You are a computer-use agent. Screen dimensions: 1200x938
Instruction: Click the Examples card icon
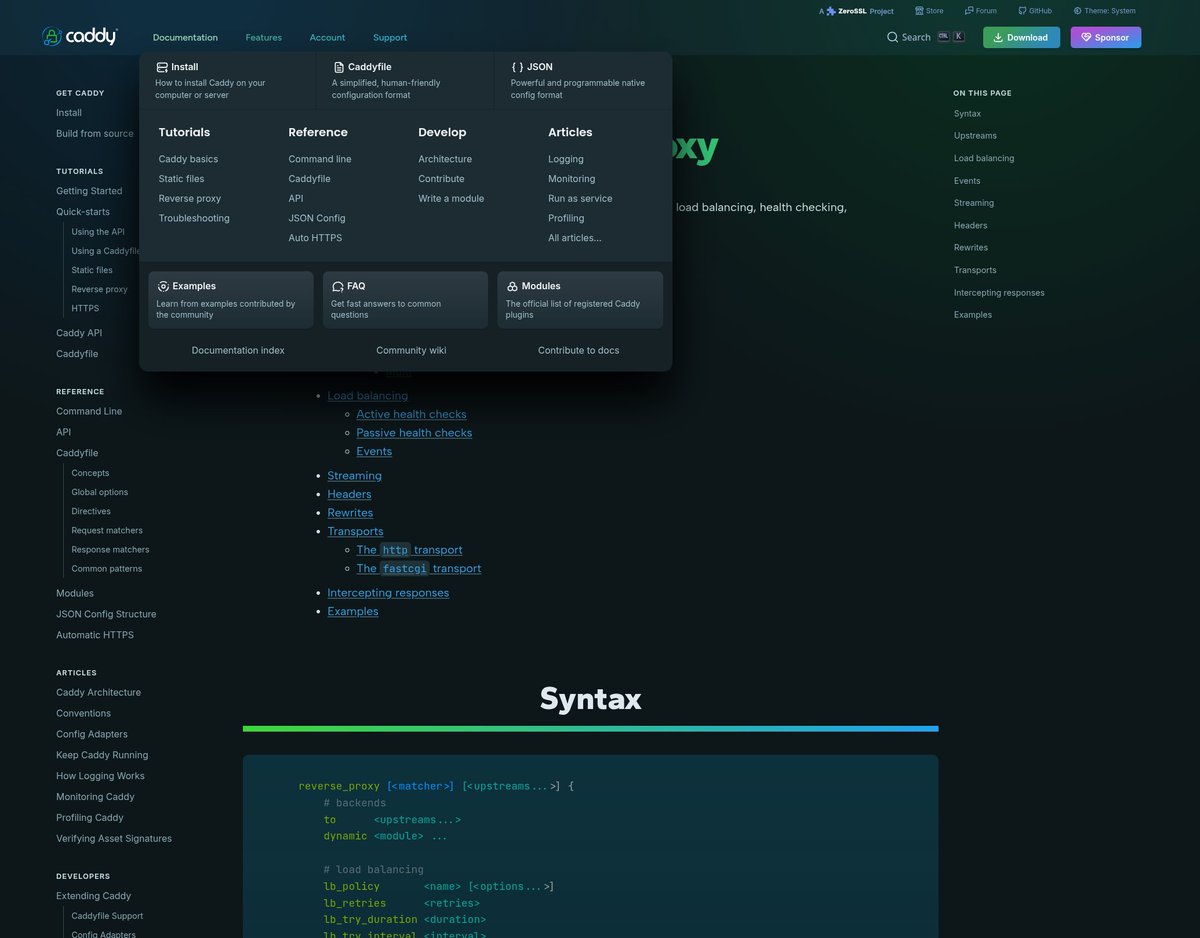[163, 286]
